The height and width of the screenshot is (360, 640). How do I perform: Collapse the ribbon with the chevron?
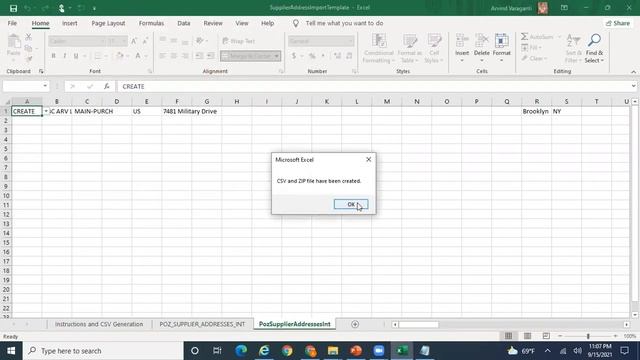pyautogui.click(x=633, y=72)
